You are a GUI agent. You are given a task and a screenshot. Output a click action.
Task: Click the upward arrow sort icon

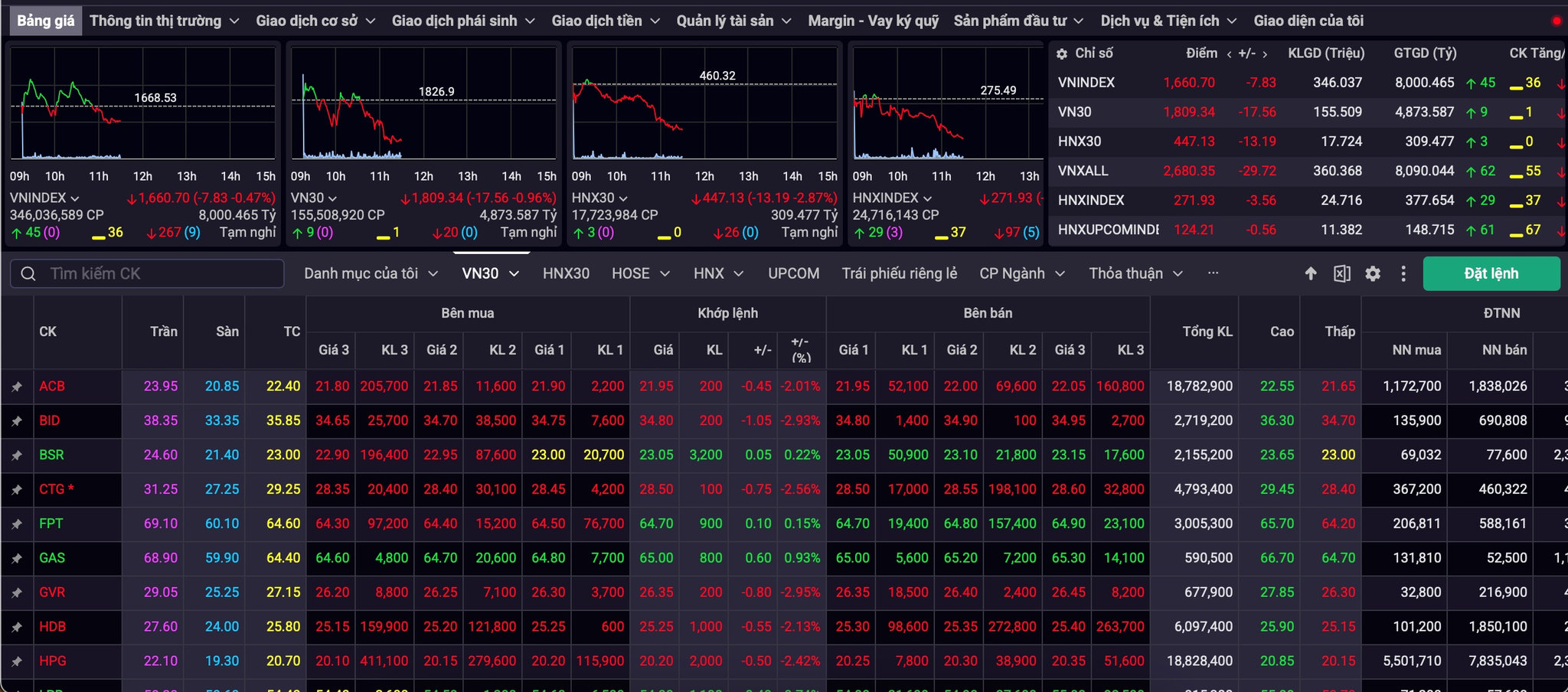tap(1311, 273)
